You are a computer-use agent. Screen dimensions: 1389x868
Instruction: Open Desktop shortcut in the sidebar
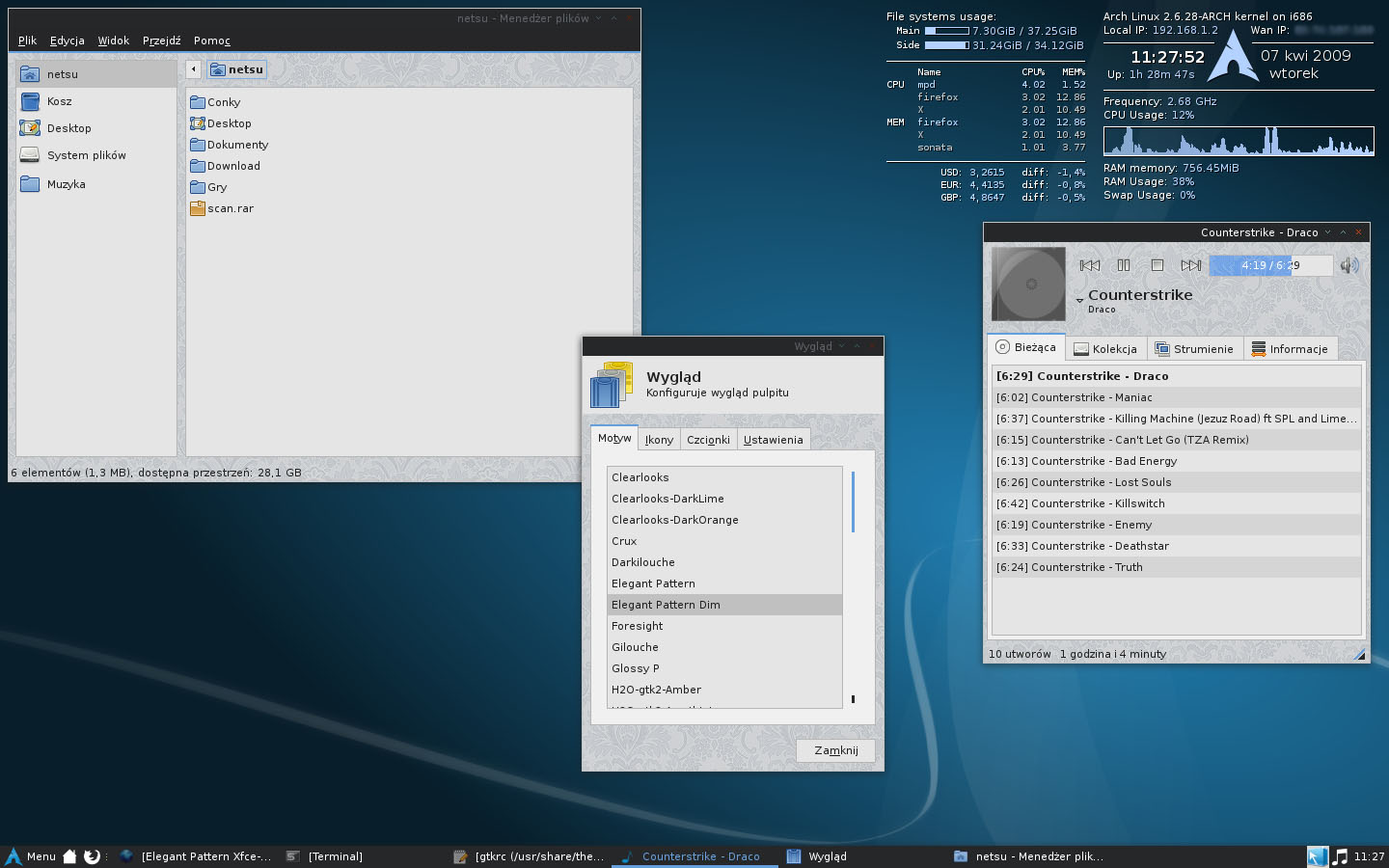click(x=96, y=128)
